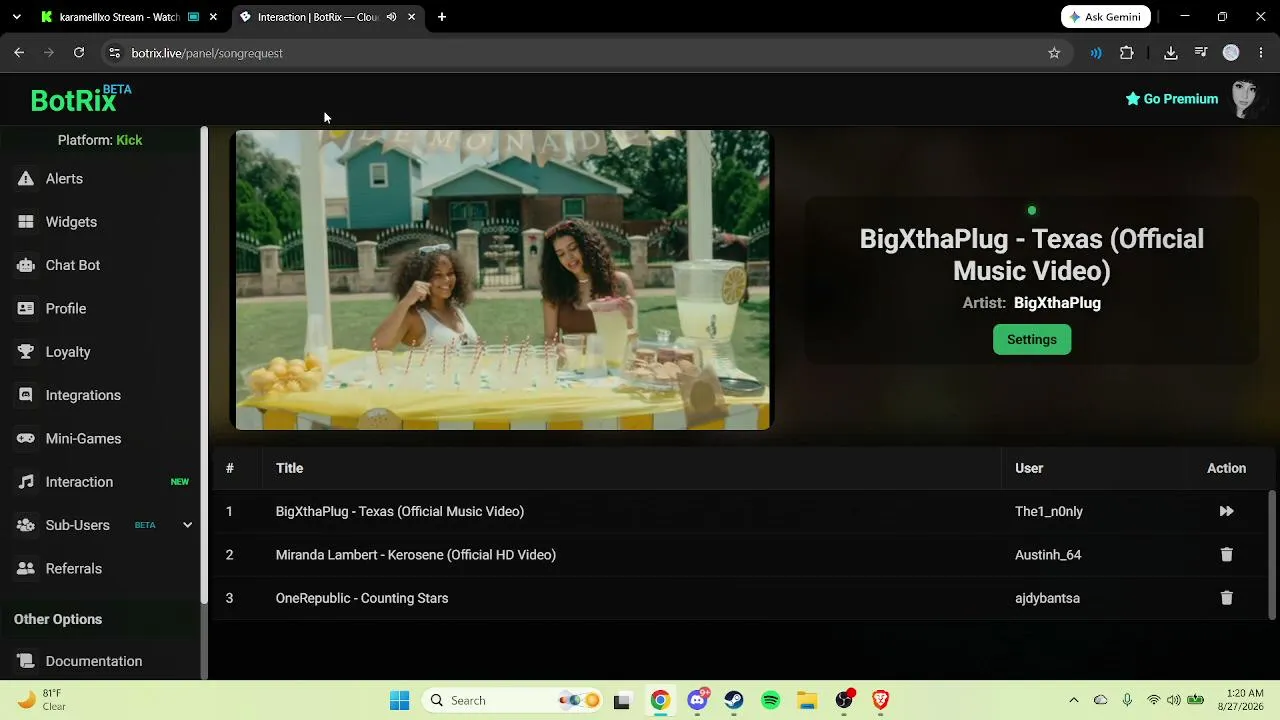1280x720 pixels.
Task: Bookmark this page with star icon
Action: pyautogui.click(x=1054, y=53)
